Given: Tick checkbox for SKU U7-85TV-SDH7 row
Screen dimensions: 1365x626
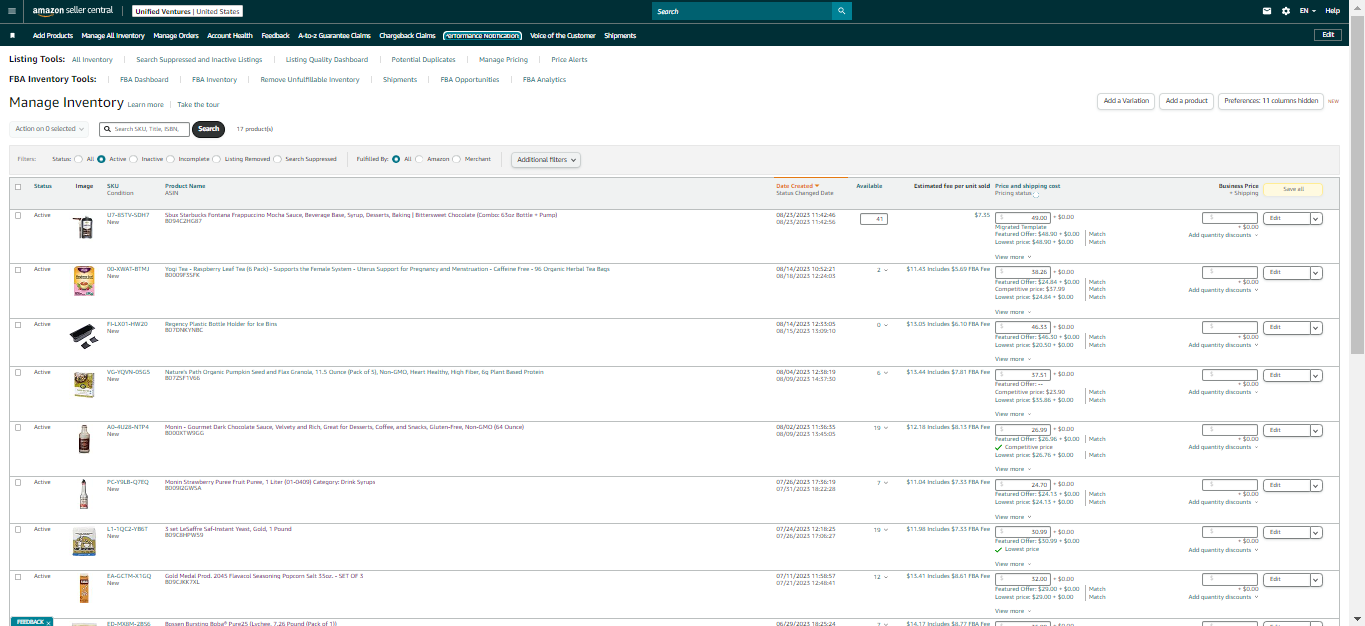Looking at the screenshot, I should 18,215.
